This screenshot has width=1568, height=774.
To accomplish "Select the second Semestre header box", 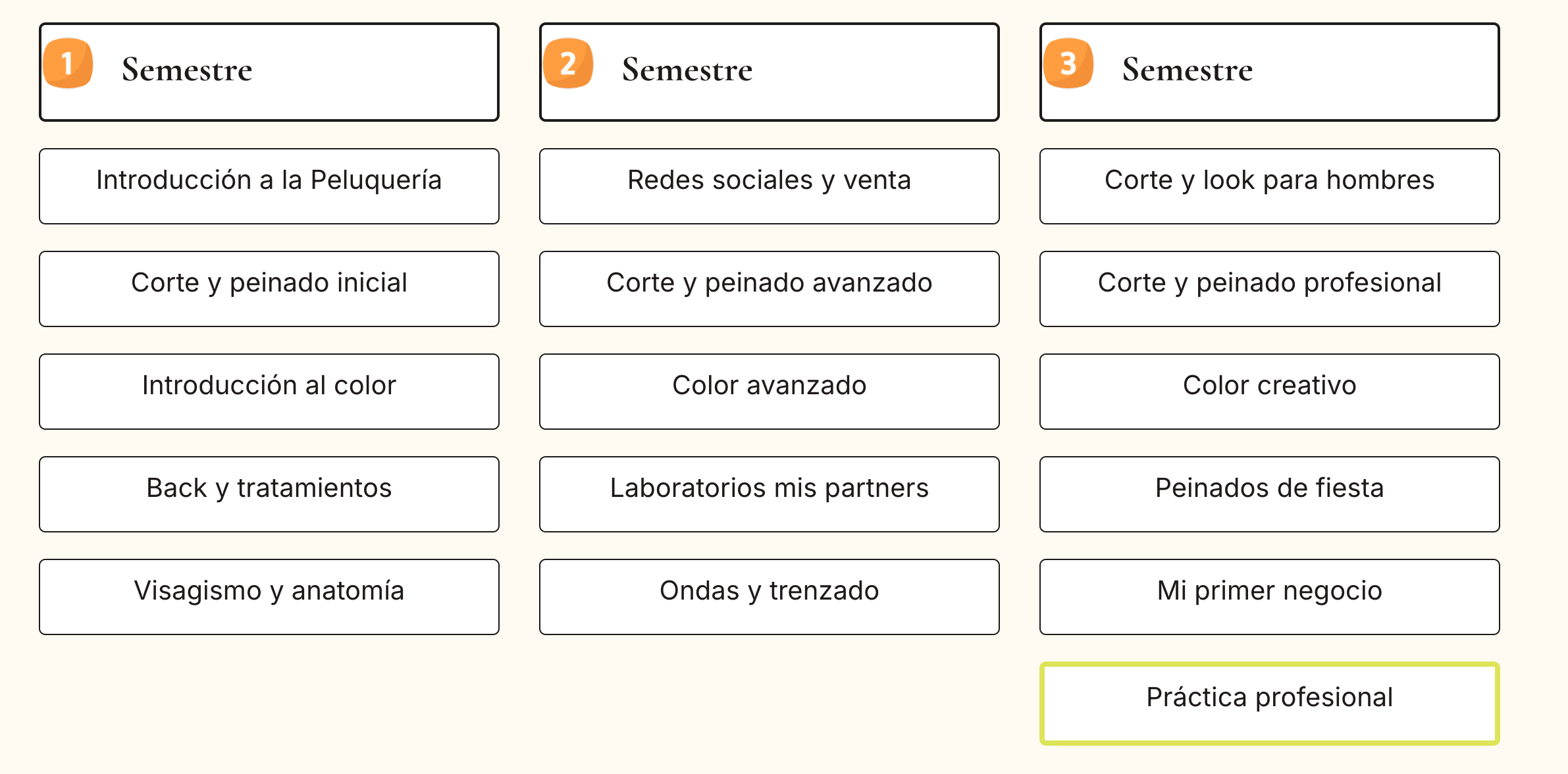I will [x=770, y=72].
